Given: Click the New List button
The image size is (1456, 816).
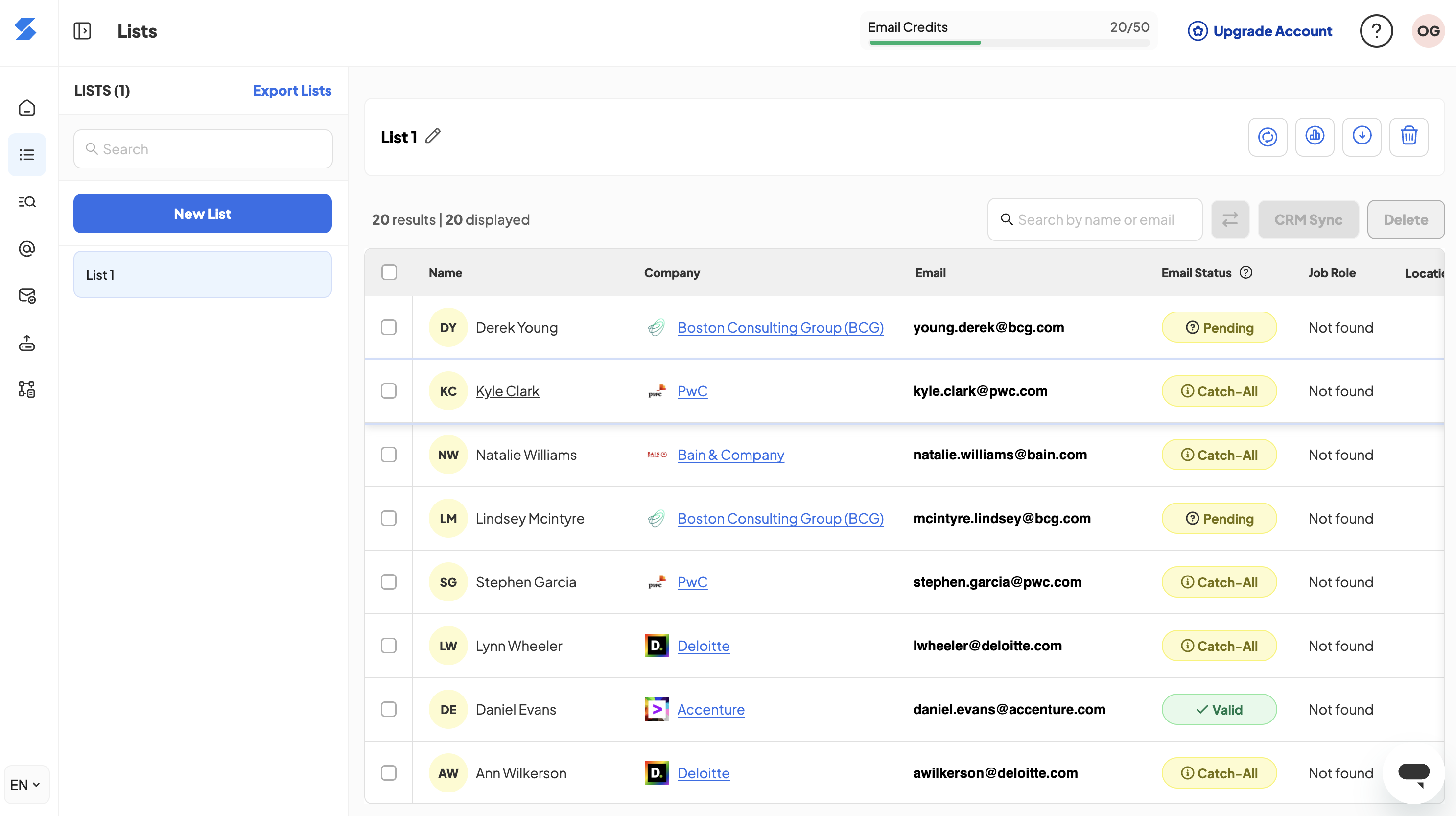Looking at the screenshot, I should tap(202, 214).
